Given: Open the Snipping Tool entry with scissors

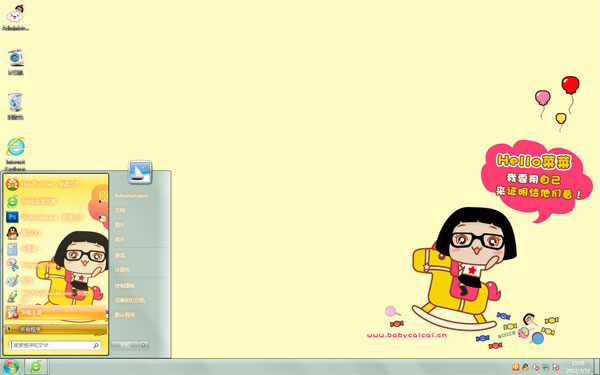Looking at the screenshot, I should click(56, 265).
